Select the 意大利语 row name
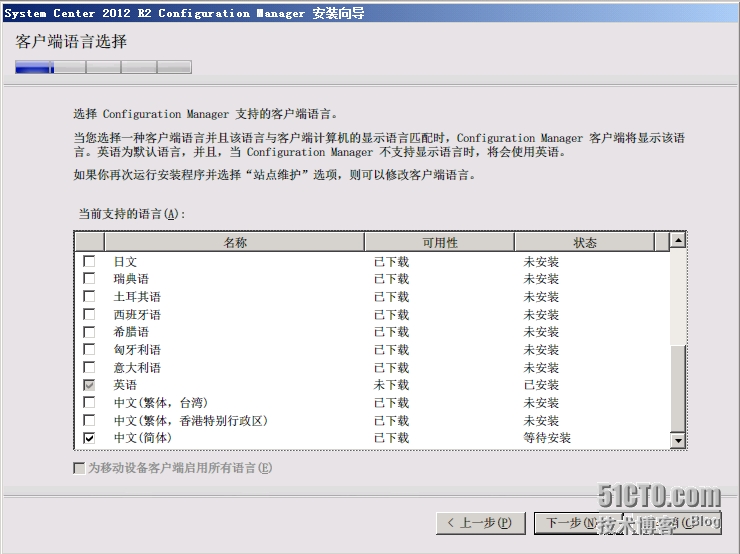 pos(137,368)
